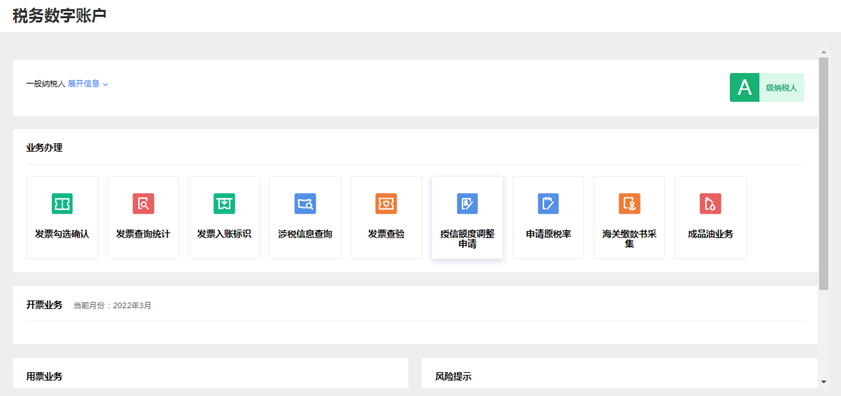
Task: Select the 申请原税率 blue clipboard icon
Action: pos(548,203)
